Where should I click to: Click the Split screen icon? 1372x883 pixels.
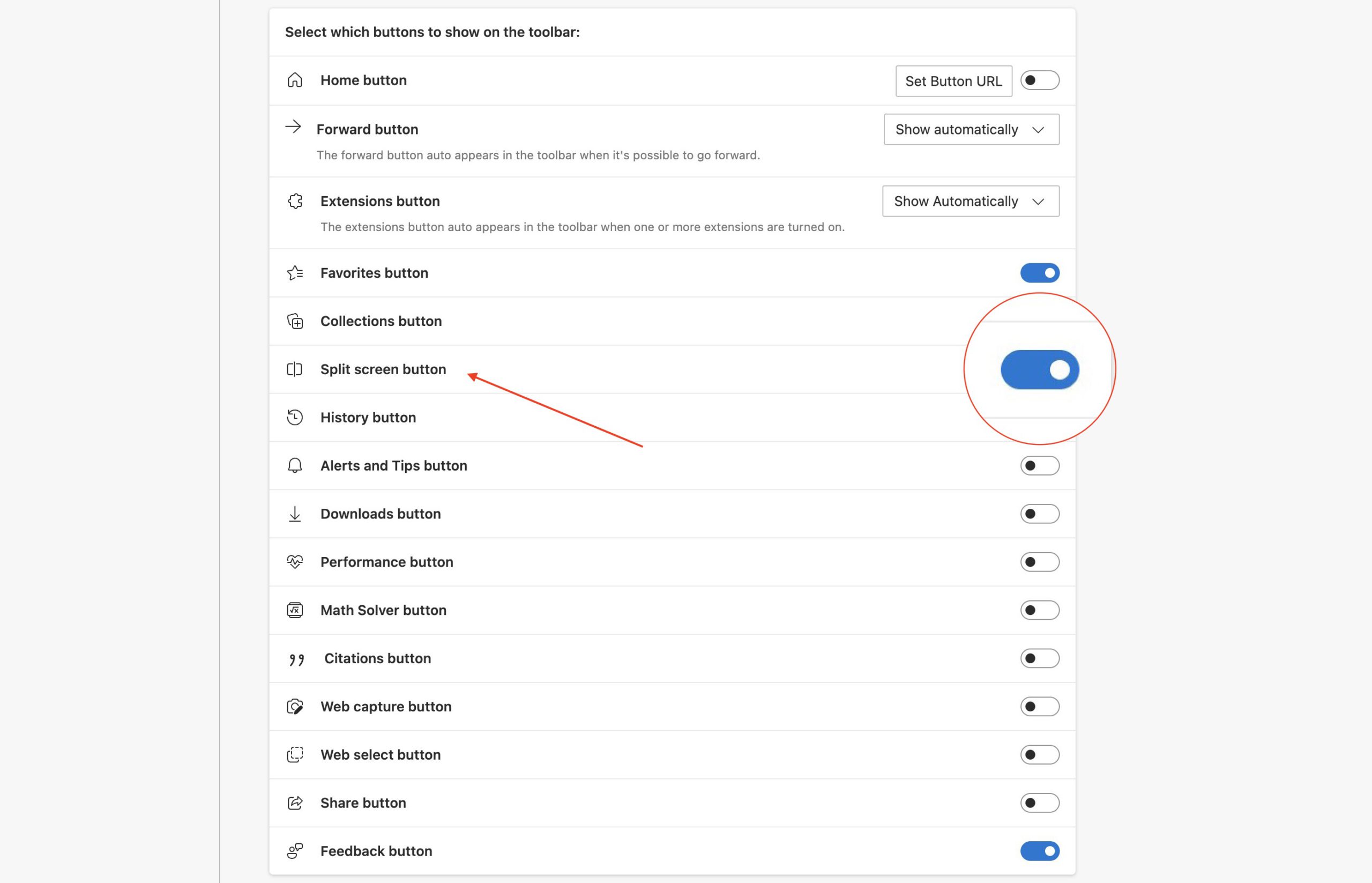tap(295, 369)
